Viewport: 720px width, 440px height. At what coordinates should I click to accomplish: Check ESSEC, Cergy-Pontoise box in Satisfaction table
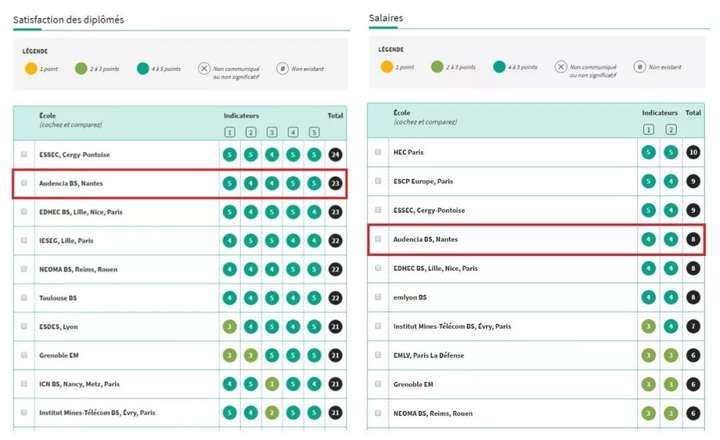tap(24, 154)
